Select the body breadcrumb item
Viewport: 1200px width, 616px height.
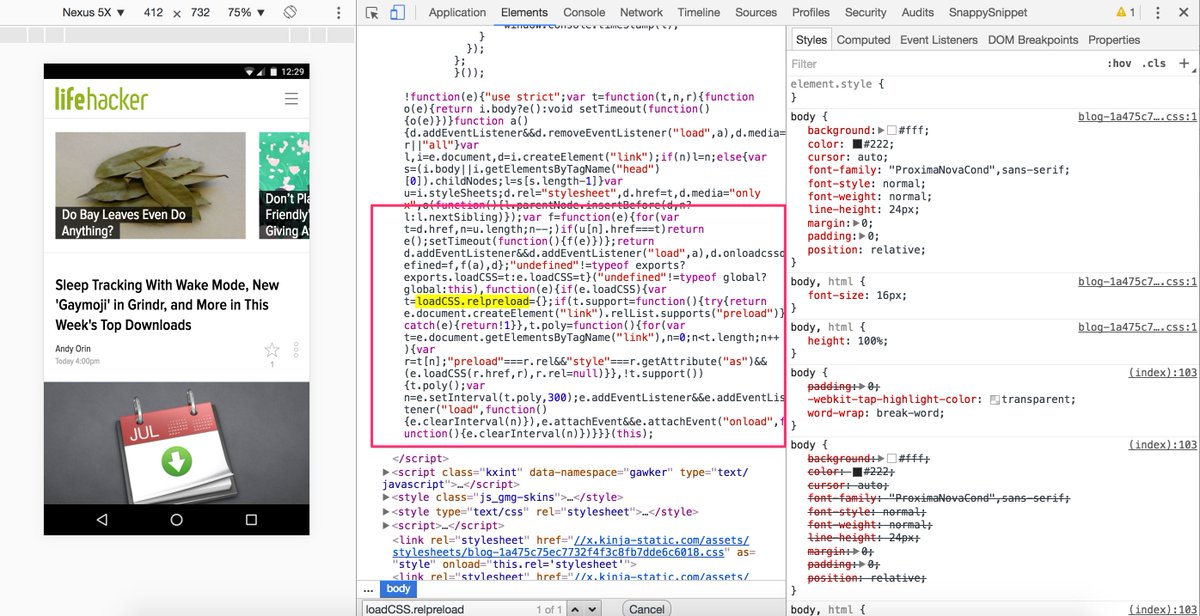click(x=398, y=589)
